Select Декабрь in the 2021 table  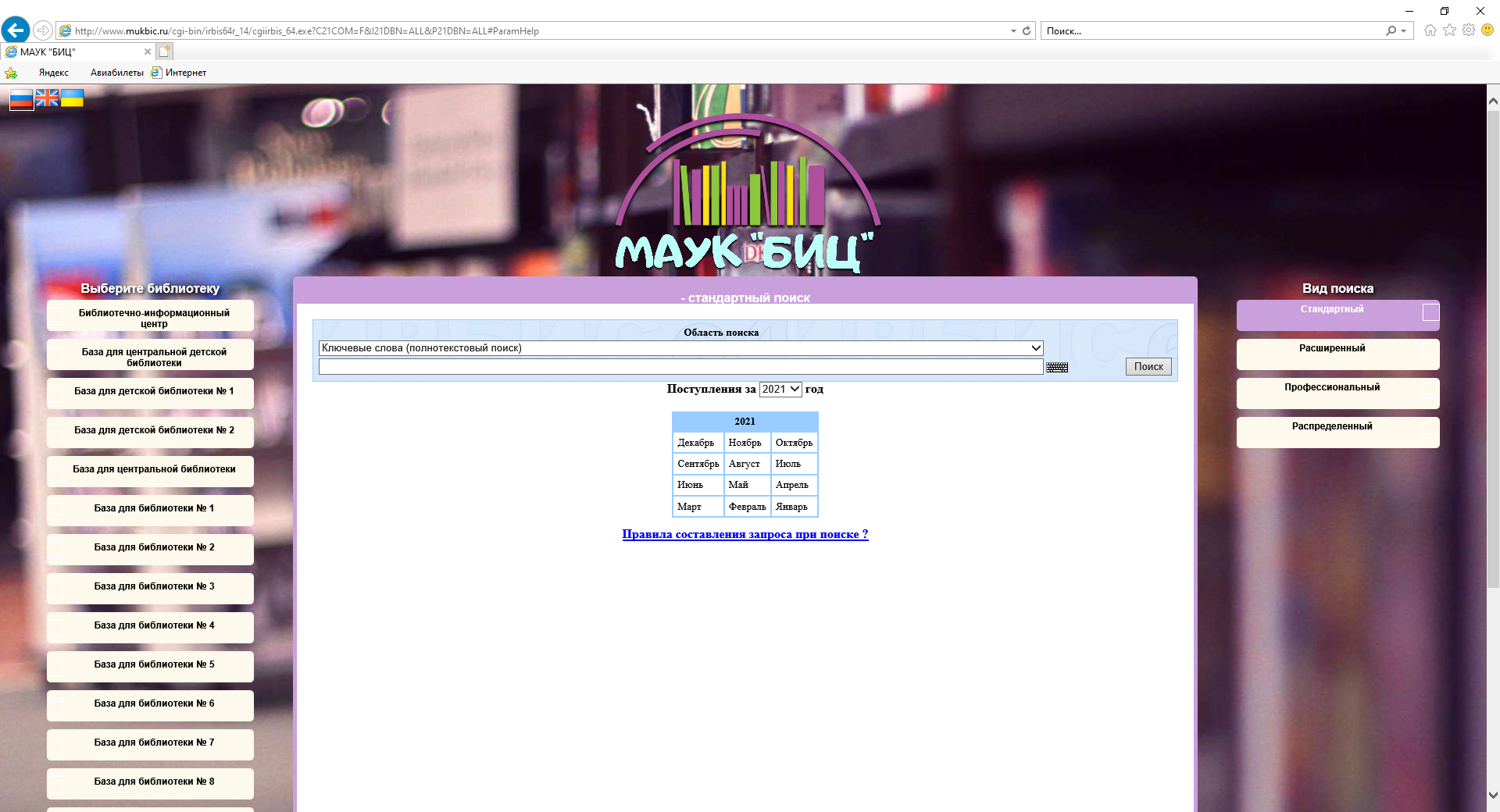[696, 443]
